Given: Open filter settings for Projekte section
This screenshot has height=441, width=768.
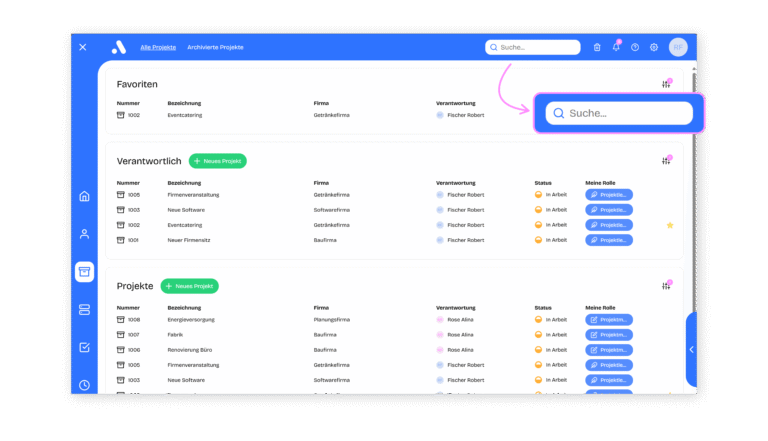Looking at the screenshot, I should (666, 286).
